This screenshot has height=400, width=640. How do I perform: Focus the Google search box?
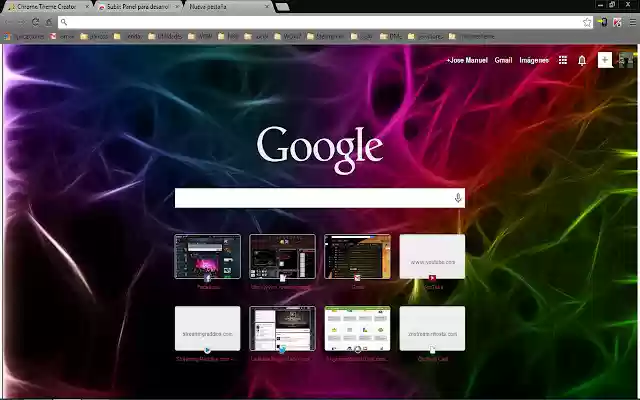point(320,198)
